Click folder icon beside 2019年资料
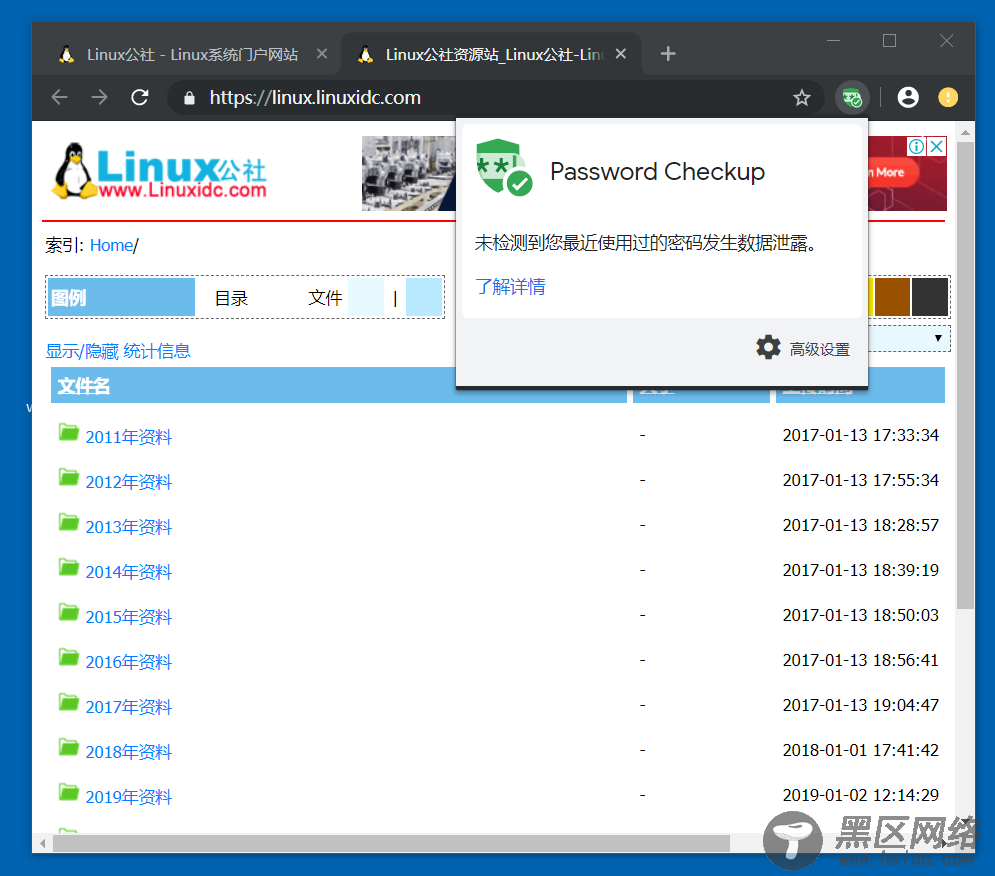This screenshot has height=876, width=995. pyautogui.click(x=69, y=793)
